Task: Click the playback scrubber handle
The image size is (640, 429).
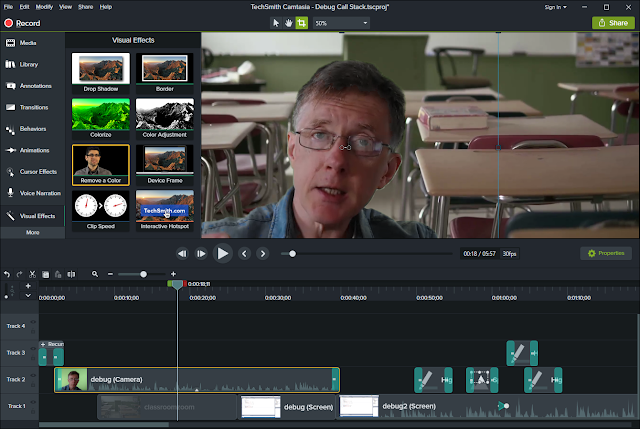Action: [x=292, y=254]
